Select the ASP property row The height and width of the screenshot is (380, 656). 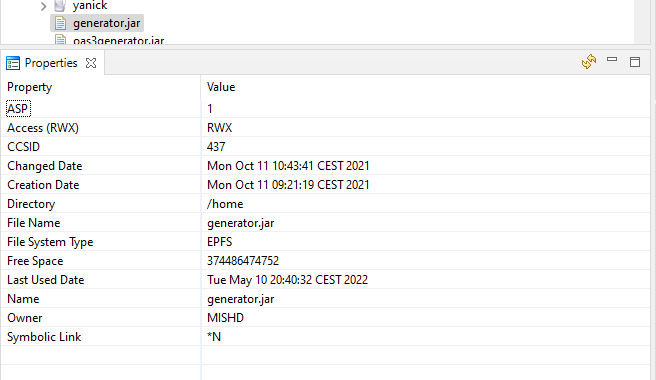pyautogui.click(x=325, y=109)
